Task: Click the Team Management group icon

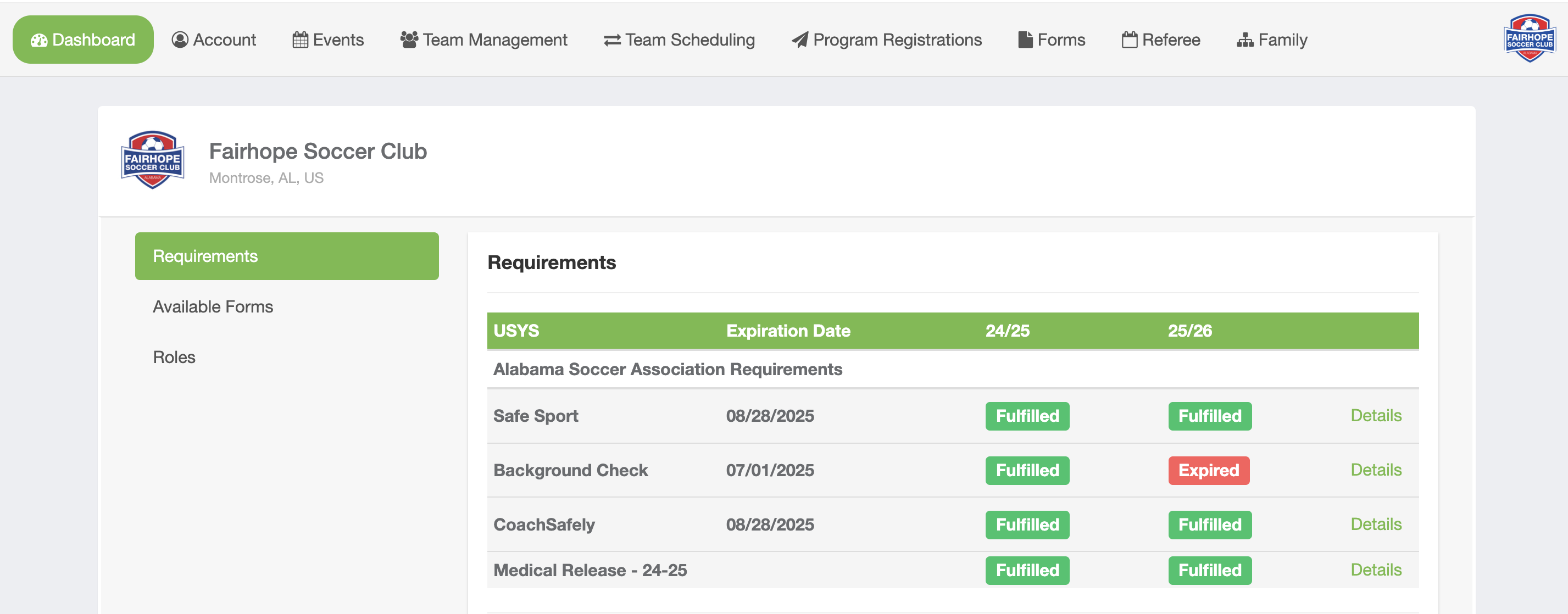Action: [x=409, y=40]
